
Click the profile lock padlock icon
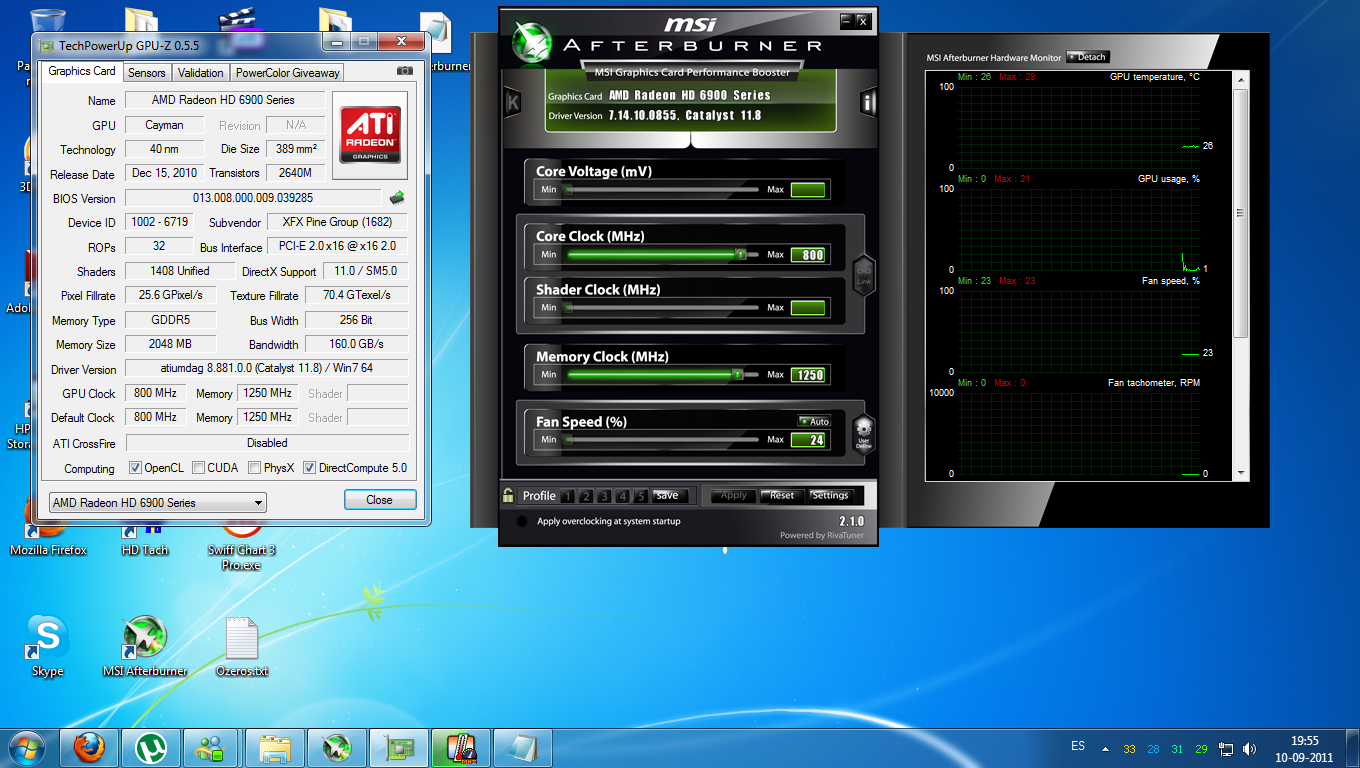tap(508, 494)
